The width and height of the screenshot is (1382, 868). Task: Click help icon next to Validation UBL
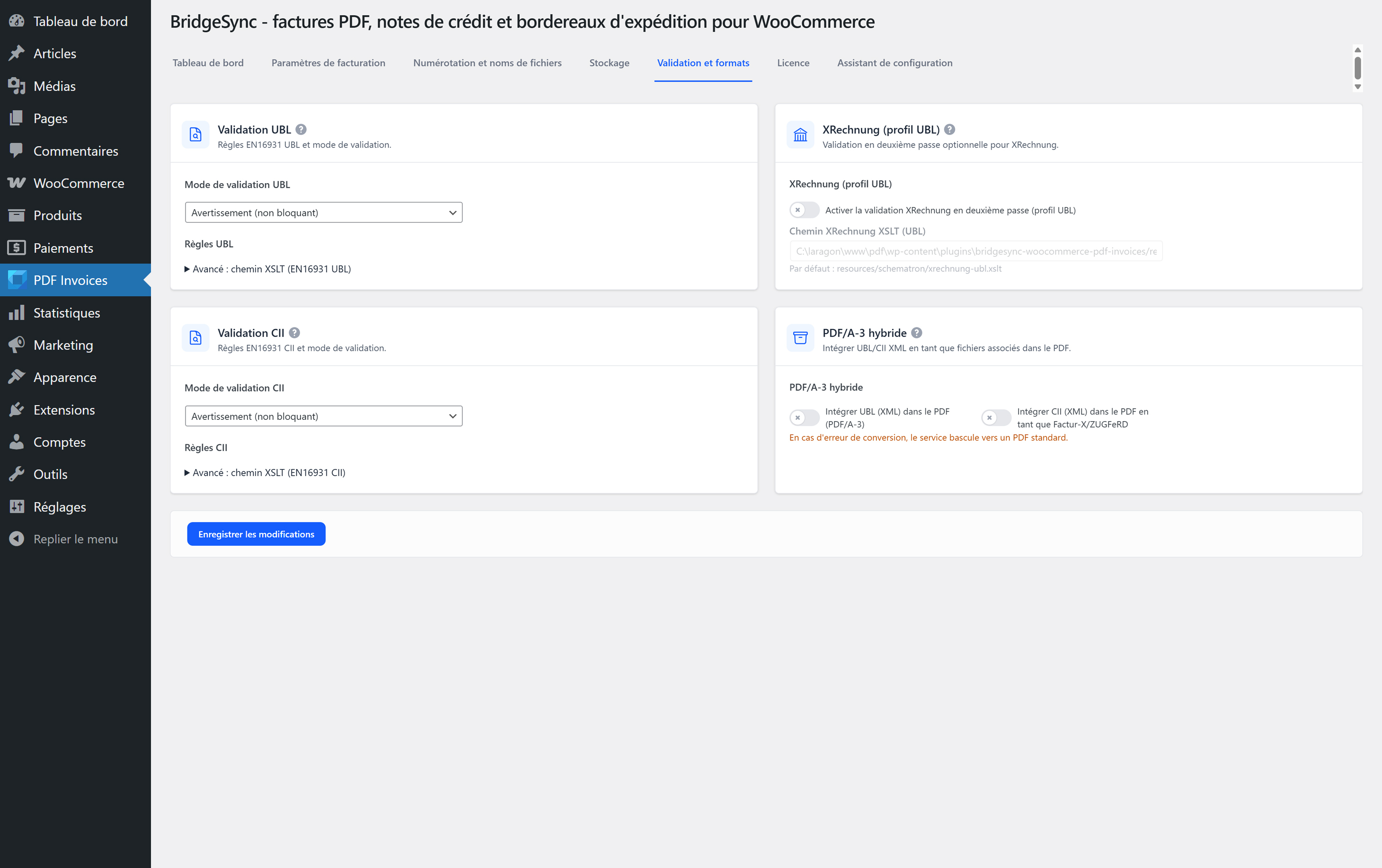(301, 129)
